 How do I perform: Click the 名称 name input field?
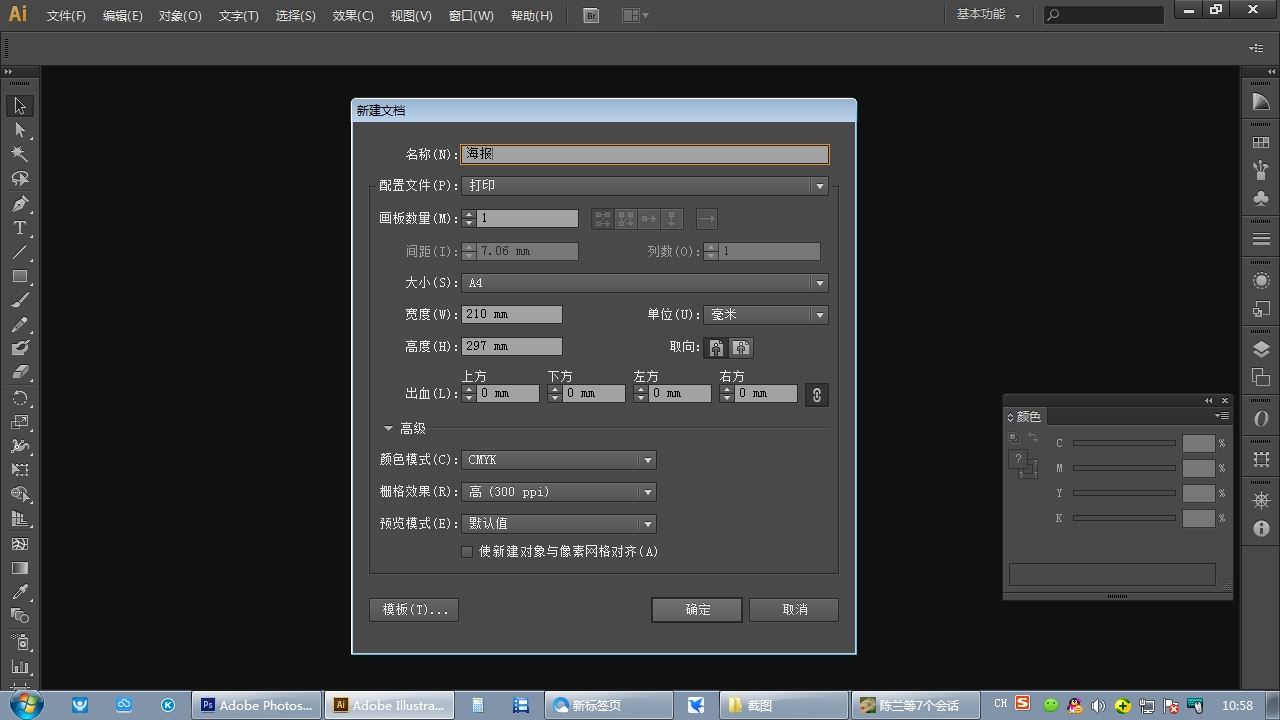[645, 154]
